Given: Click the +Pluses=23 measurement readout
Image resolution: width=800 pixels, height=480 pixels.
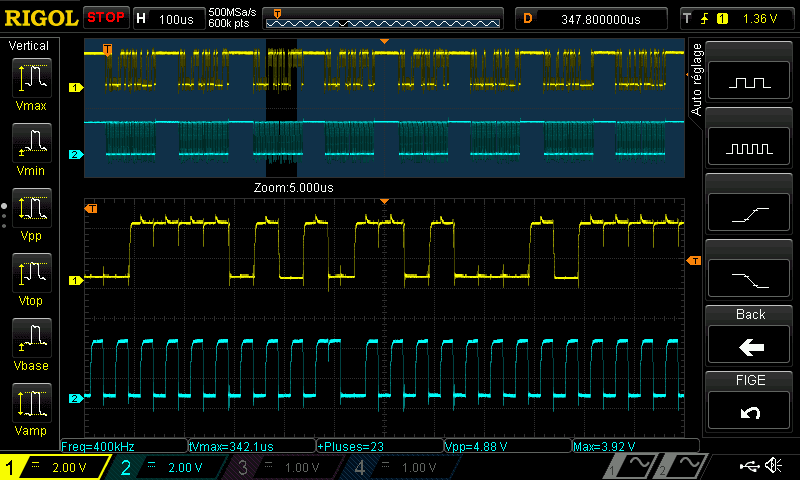Looking at the screenshot, I should (380, 446).
